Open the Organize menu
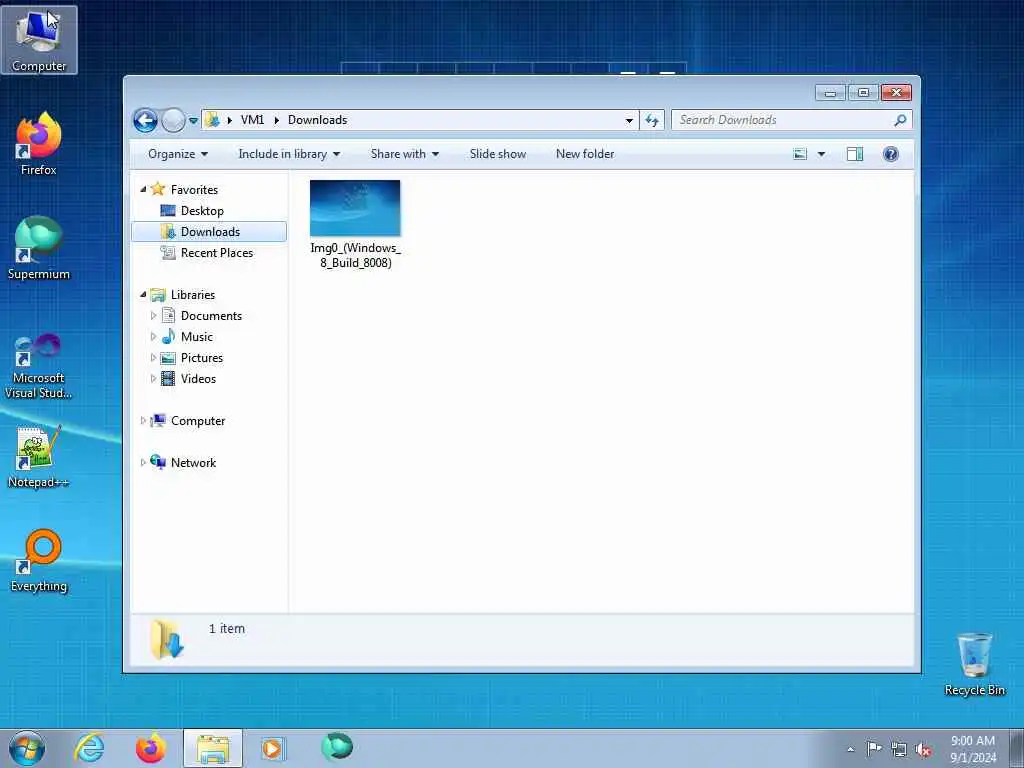This screenshot has width=1024, height=768. tap(178, 154)
